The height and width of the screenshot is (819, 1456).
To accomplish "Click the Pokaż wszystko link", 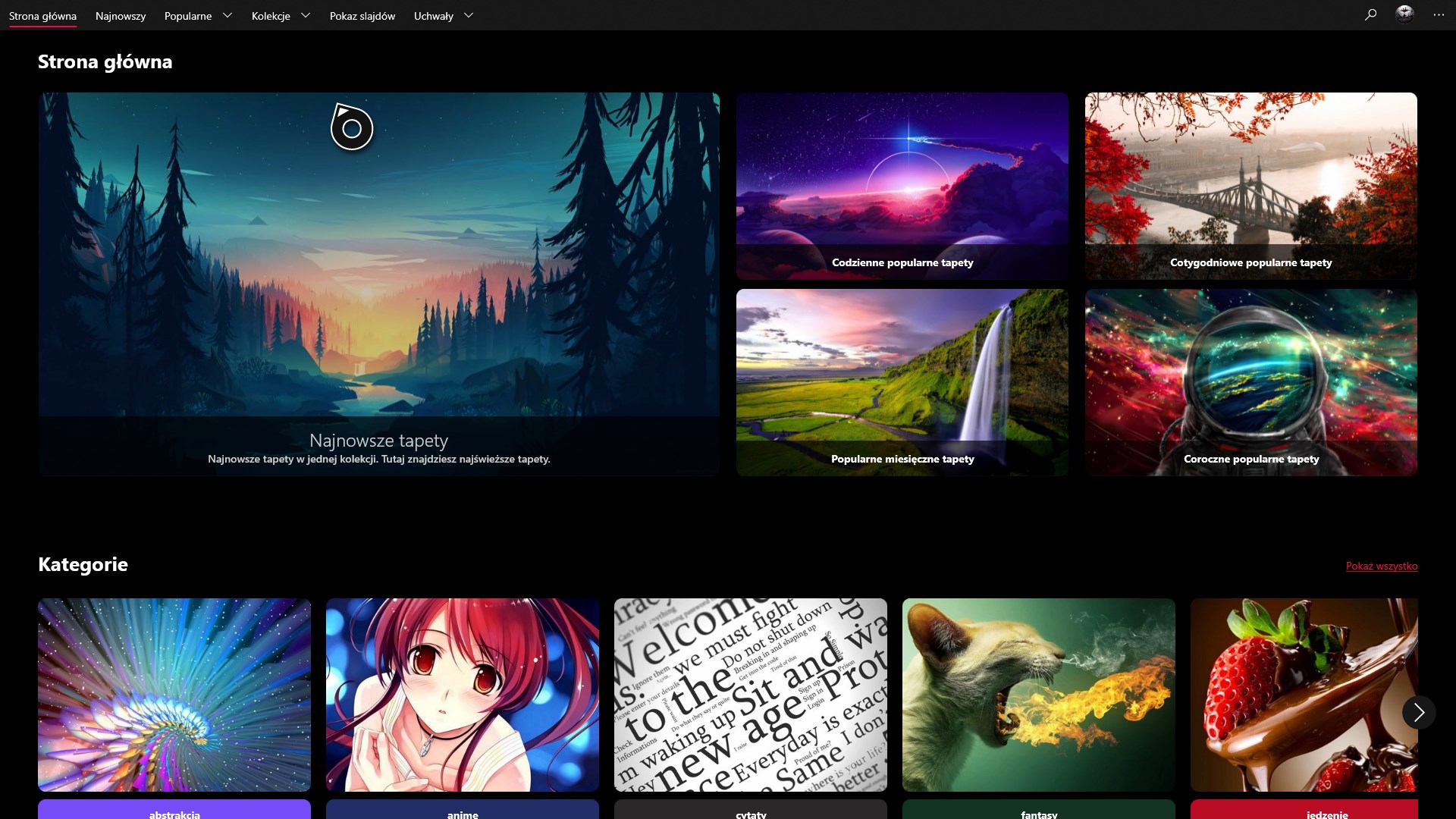I will (x=1381, y=566).
